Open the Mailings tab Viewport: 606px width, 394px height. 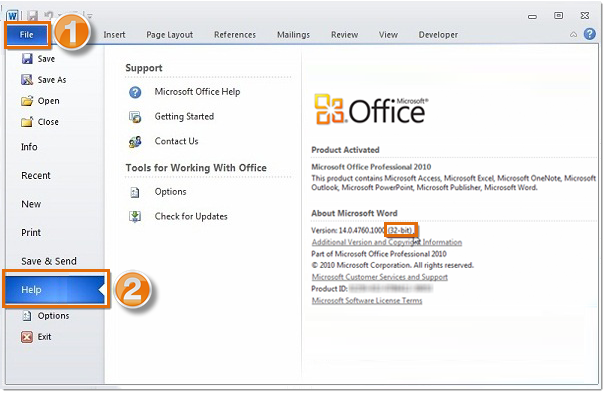pos(293,35)
